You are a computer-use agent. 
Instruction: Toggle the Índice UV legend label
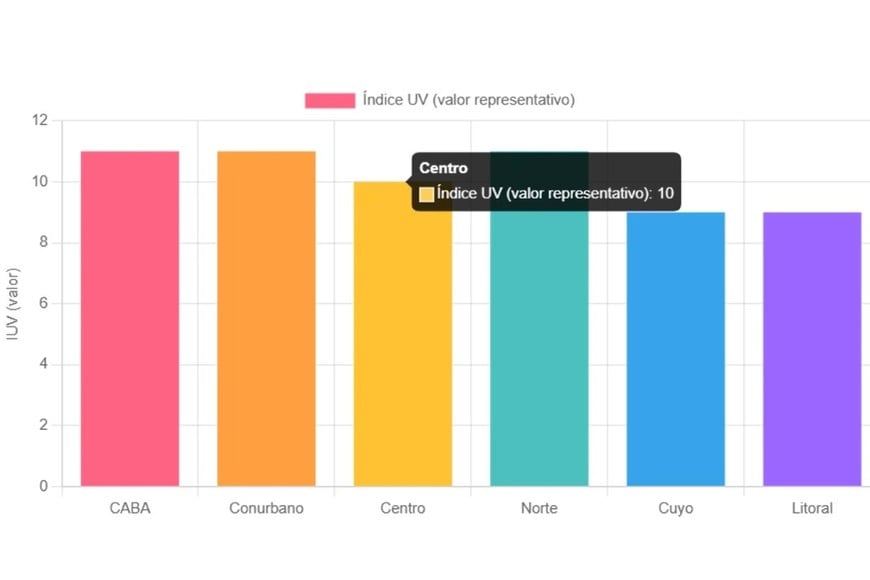(468, 100)
